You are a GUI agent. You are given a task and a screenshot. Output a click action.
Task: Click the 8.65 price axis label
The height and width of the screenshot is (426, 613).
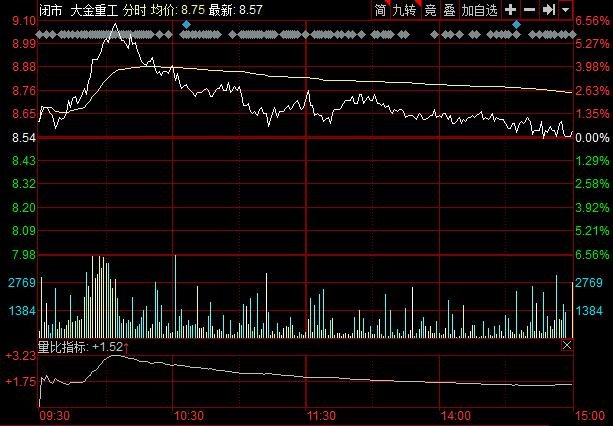[24, 114]
